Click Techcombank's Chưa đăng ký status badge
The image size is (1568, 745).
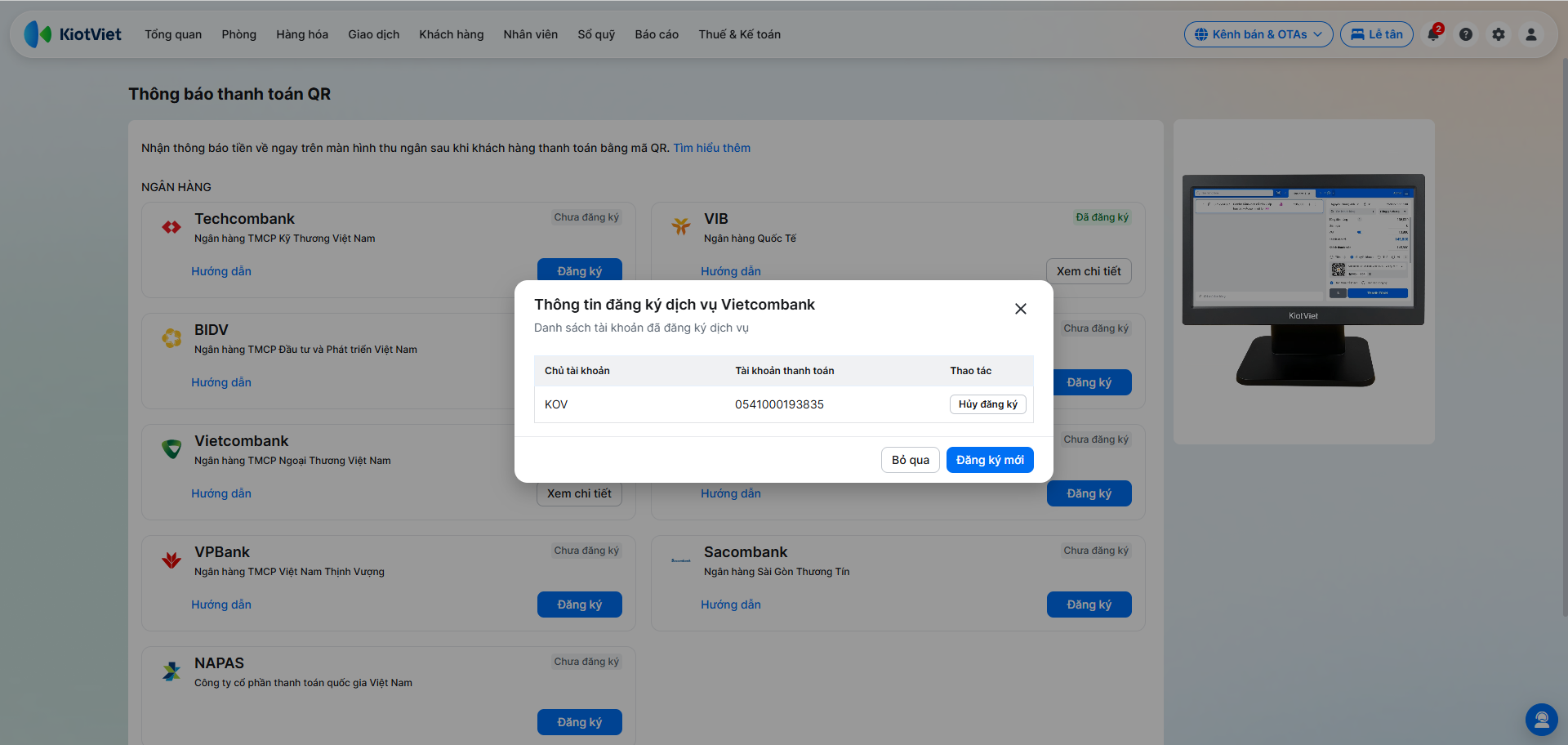[x=586, y=217]
